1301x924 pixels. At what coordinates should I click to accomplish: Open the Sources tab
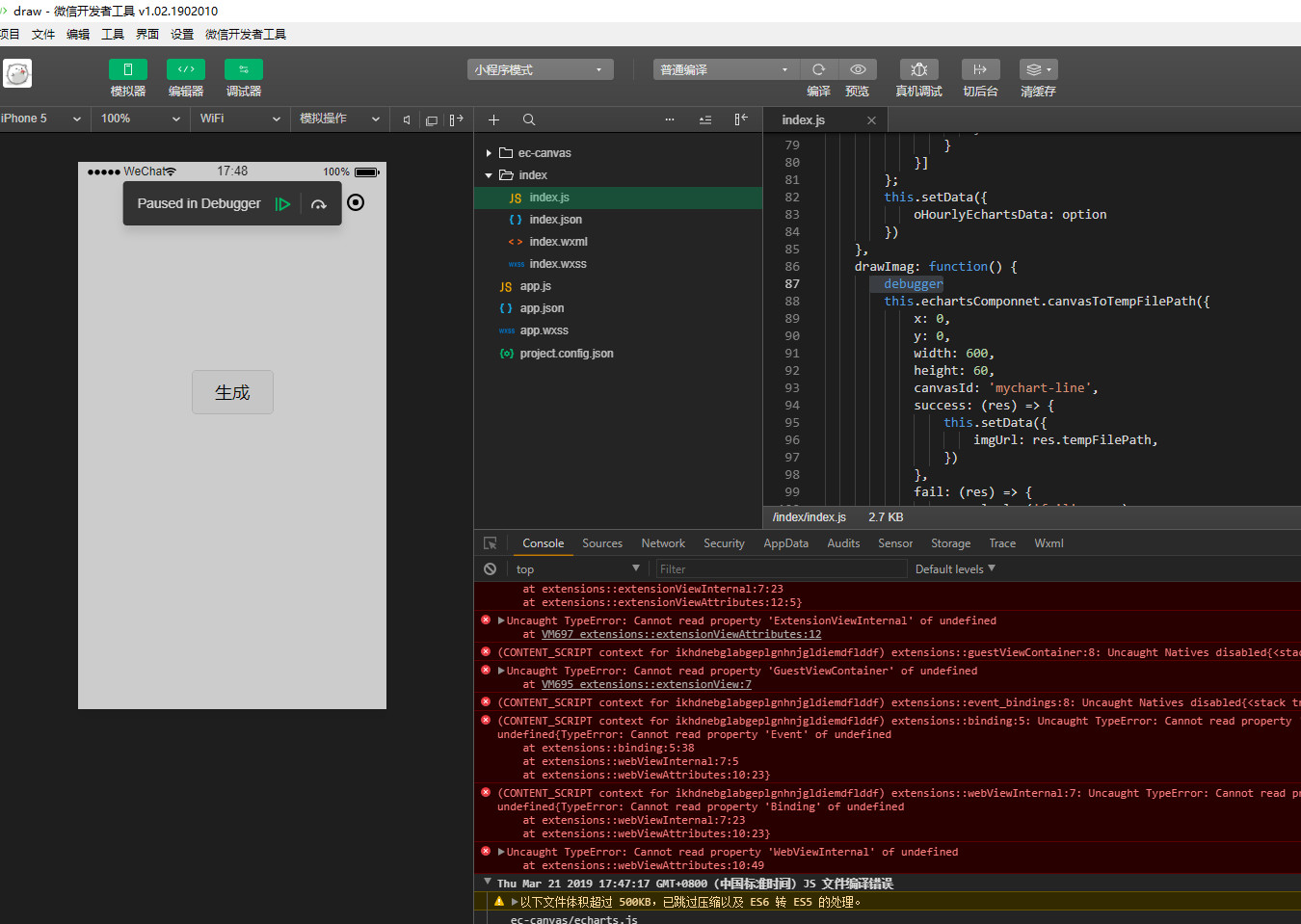pyautogui.click(x=602, y=543)
